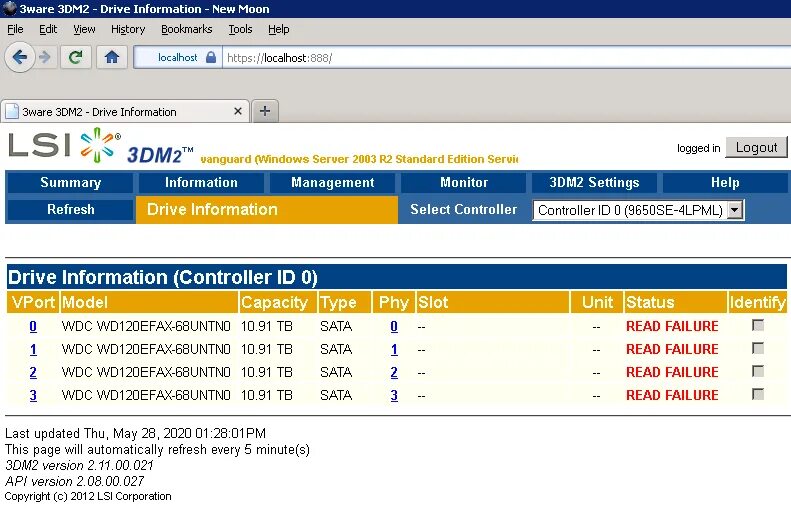791x512 pixels.
Task: Open the View menu
Action: click(84, 29)
